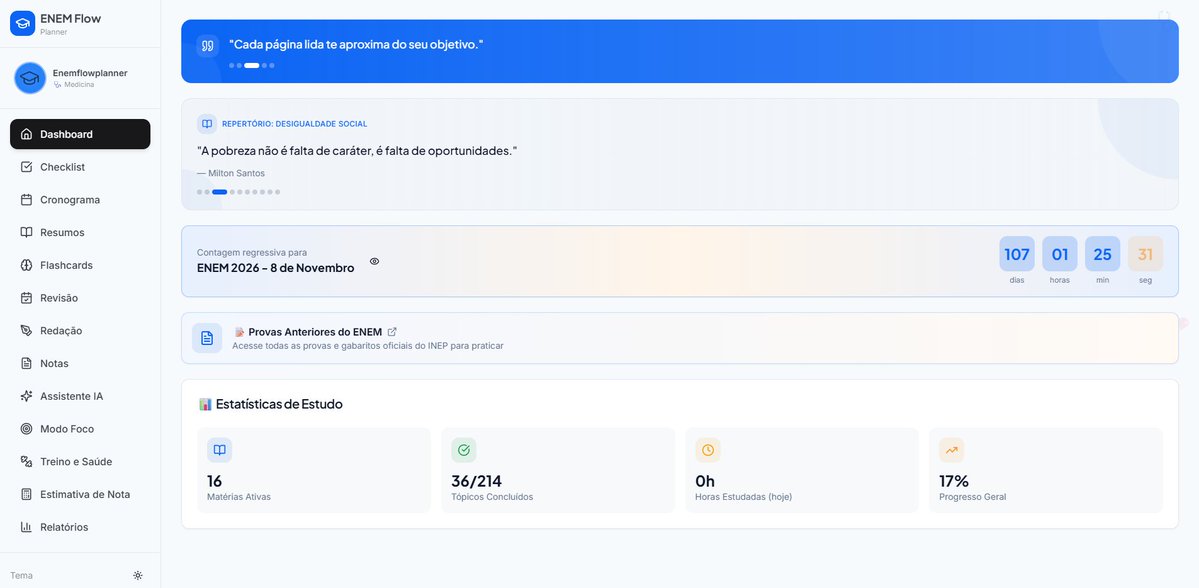Screen dimensions: 1199x588
Task: Click the quote 'A pobreza não é falta de caráter'
Action: [x=357, y=151]
